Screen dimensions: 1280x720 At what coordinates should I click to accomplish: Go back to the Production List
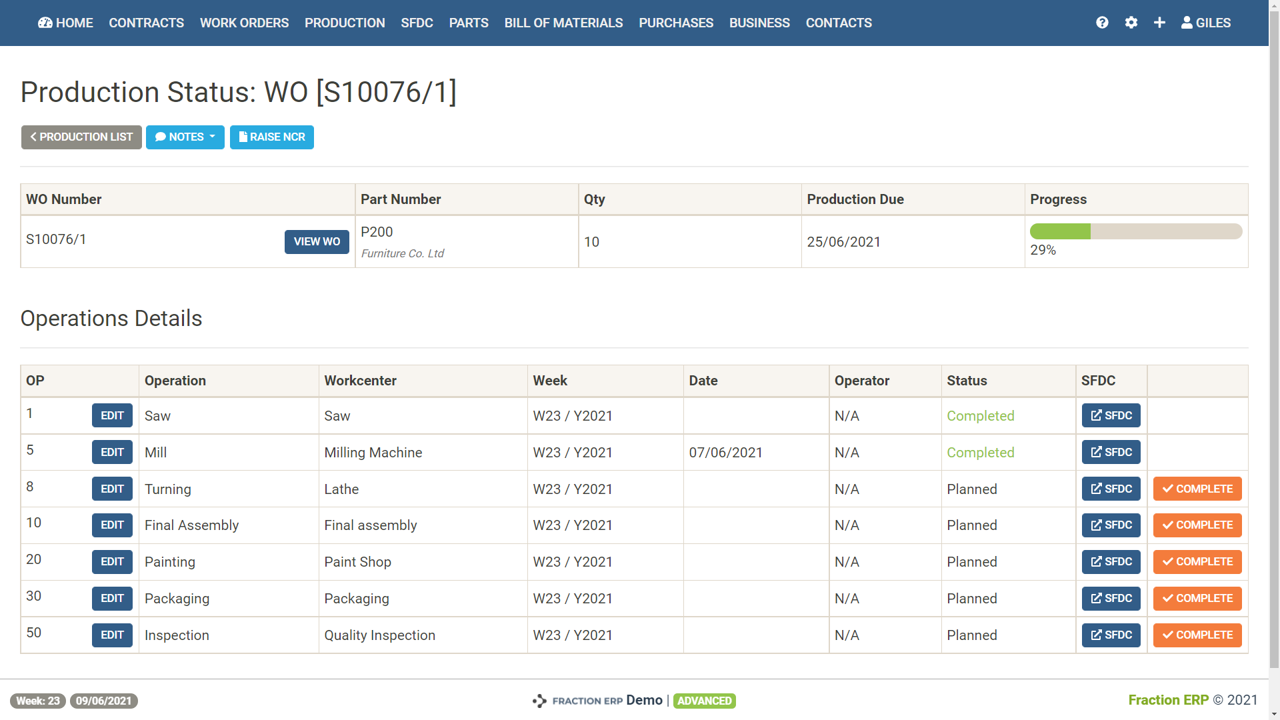click(82, 137)
